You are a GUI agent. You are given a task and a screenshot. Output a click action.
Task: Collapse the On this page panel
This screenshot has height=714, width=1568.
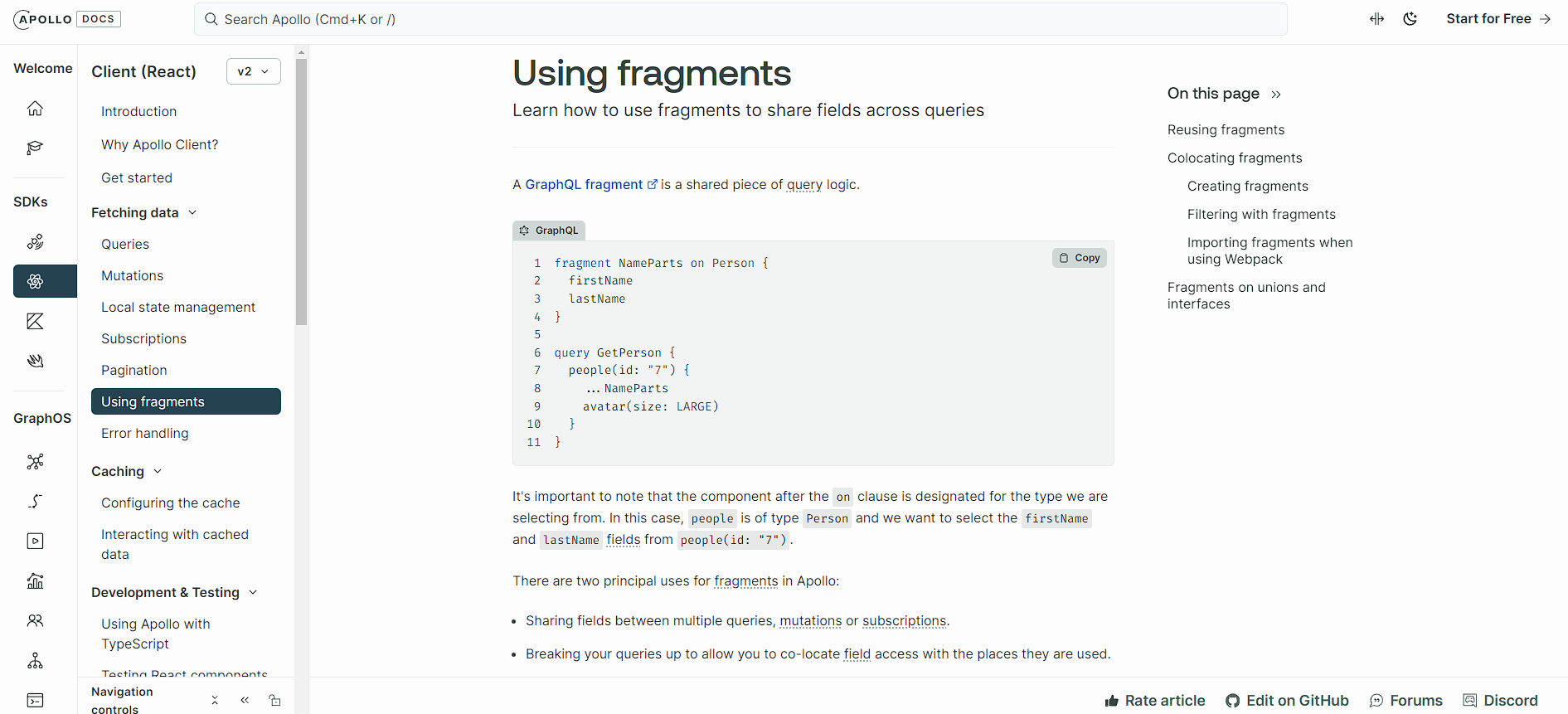click(x=1276, y=95)
